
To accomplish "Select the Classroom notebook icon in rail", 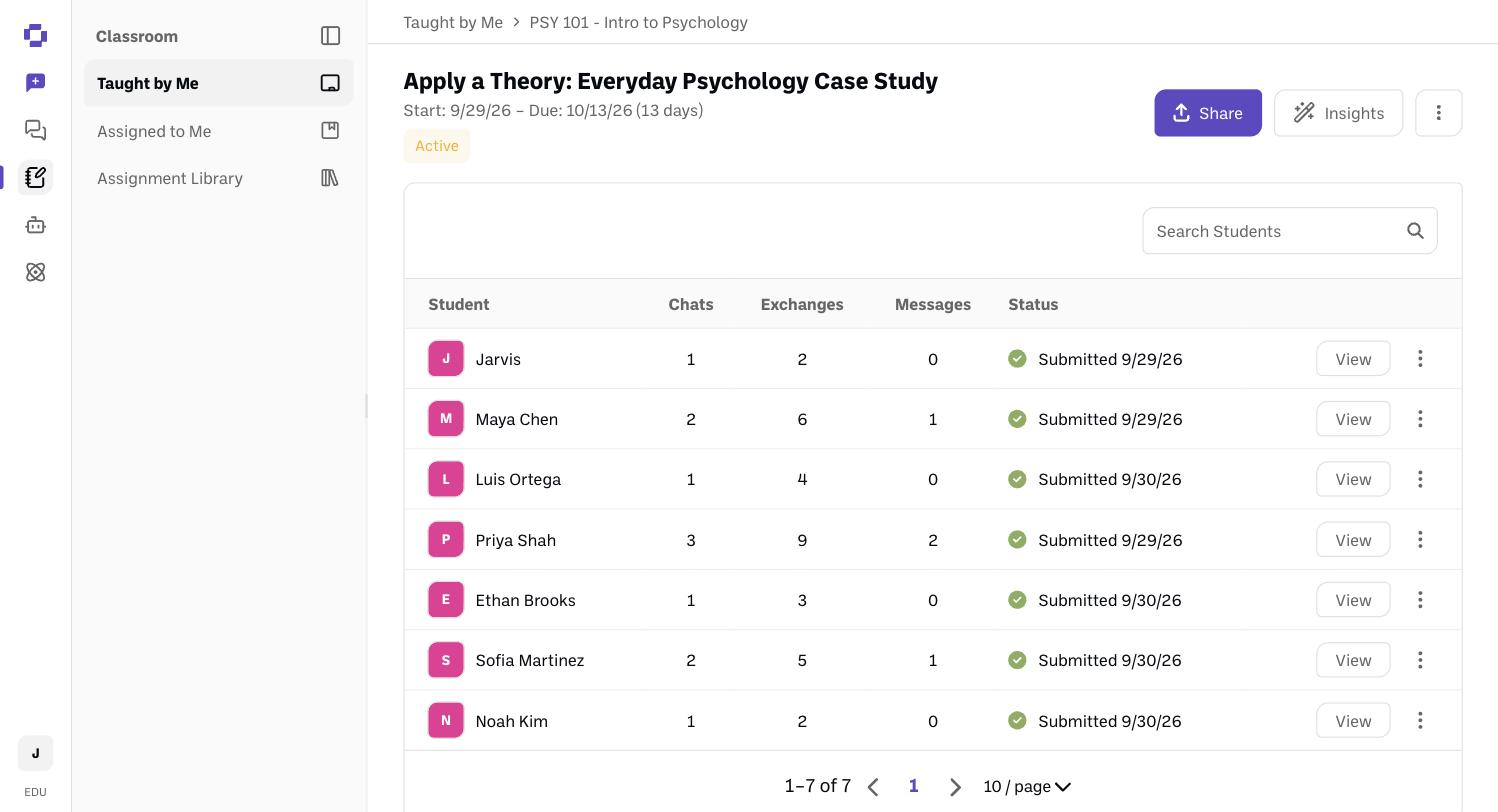I will pos(35,177).
